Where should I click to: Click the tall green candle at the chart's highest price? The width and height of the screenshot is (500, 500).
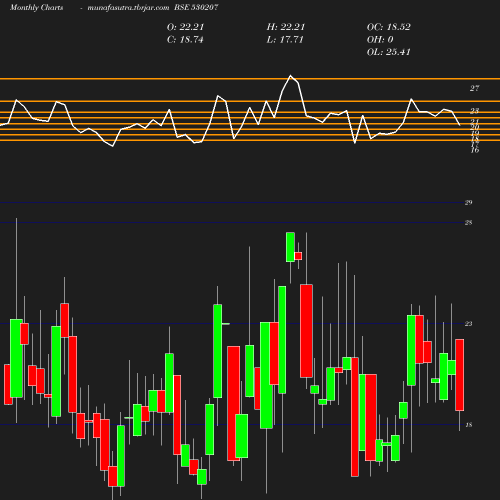pyautogui.click(x=290, y=247)
